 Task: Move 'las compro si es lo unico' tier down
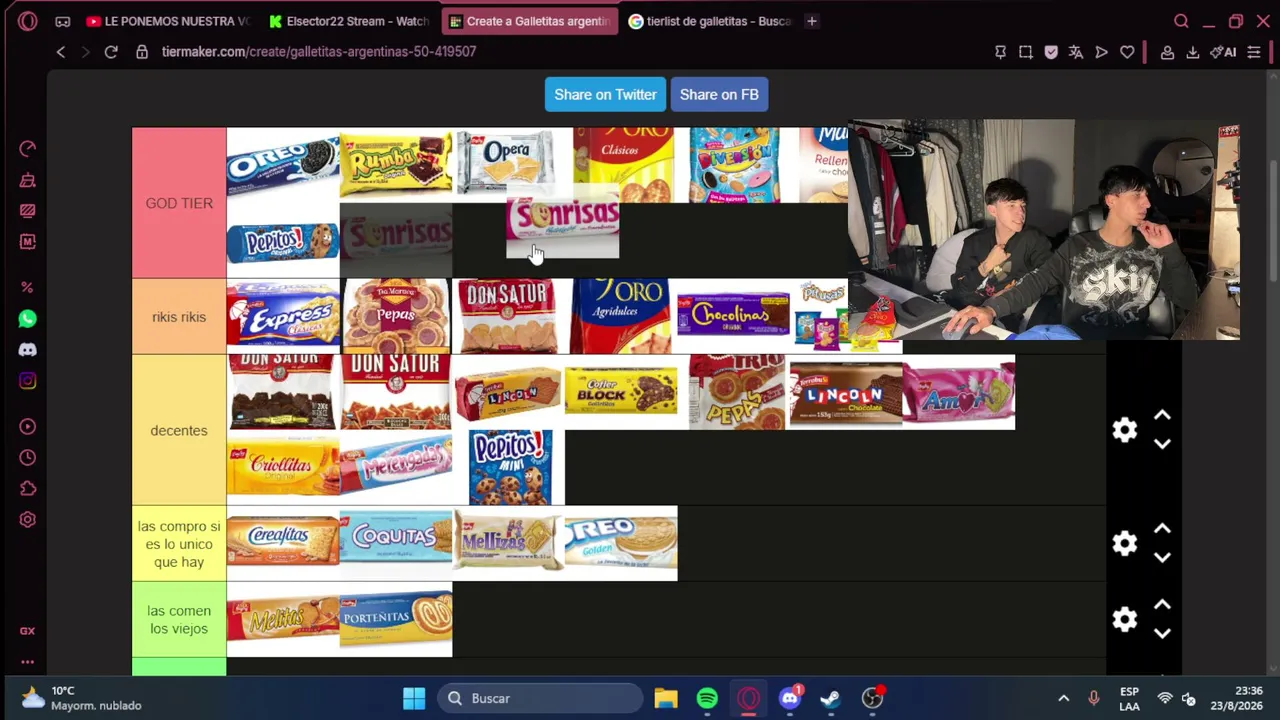tap(1162, 558)
